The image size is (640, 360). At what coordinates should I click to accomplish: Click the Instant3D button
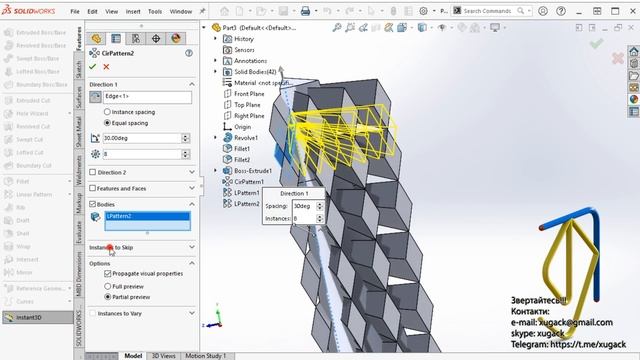(38, 317)
